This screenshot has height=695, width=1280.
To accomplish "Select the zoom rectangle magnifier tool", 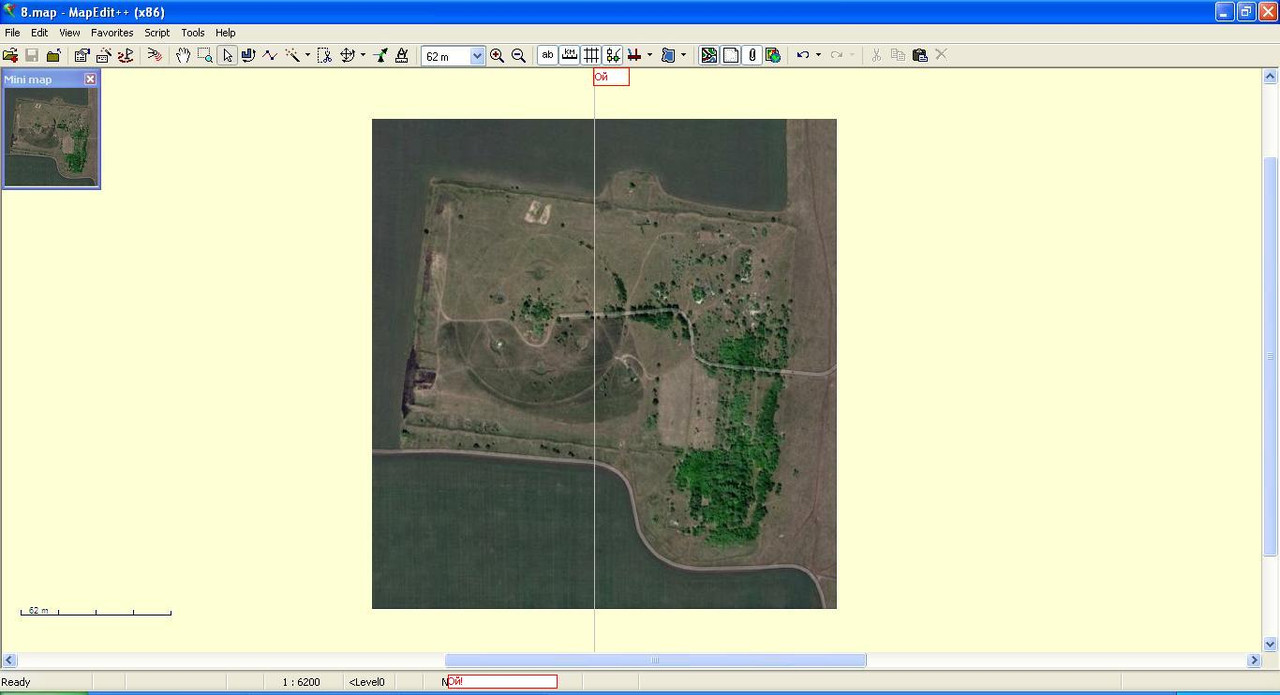I will [x=205, y=56].
